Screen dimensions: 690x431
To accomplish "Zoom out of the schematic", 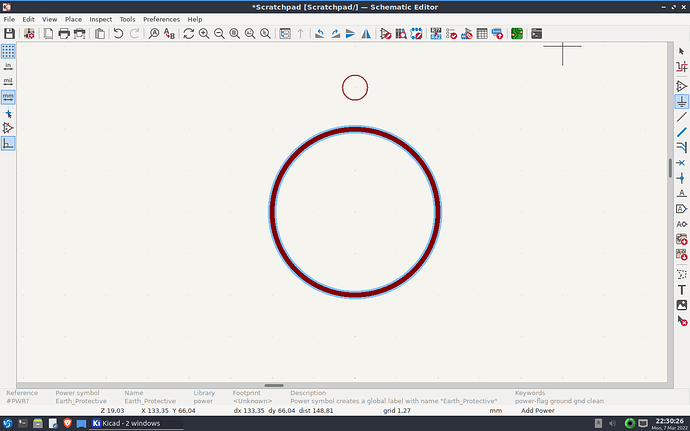I will click(219, 33).
